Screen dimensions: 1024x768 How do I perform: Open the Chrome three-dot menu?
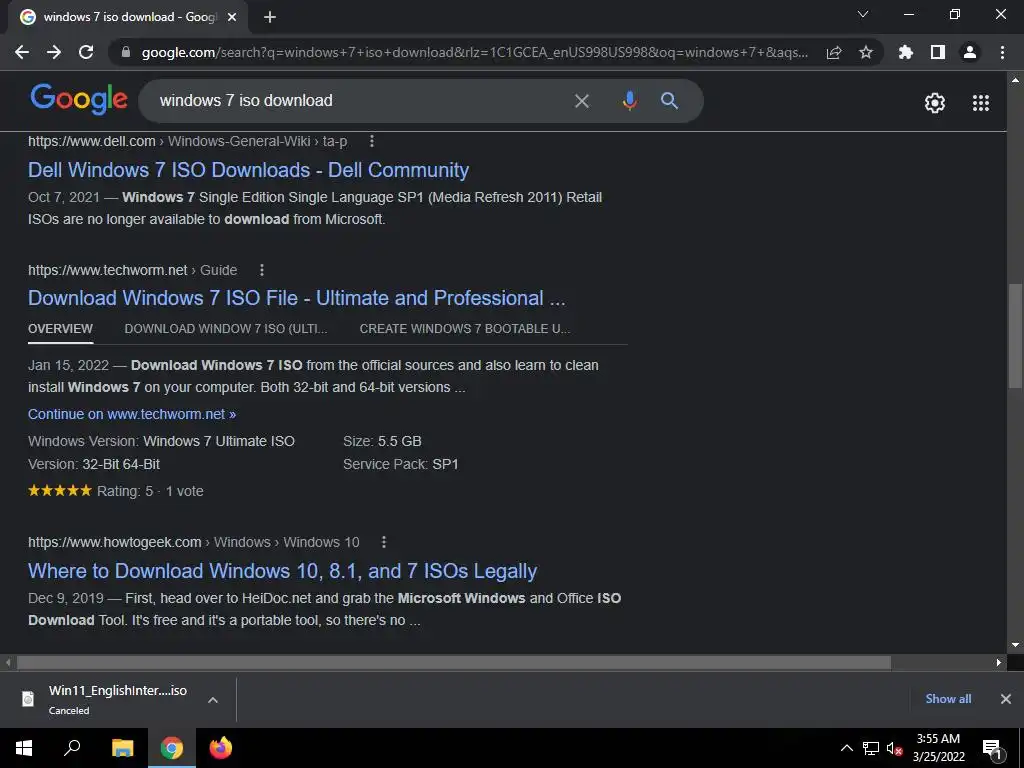[1002, 52]
